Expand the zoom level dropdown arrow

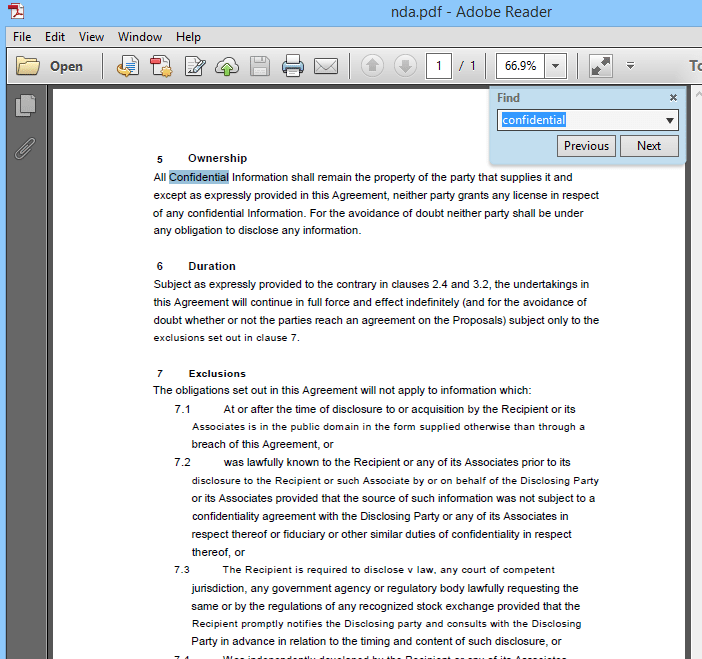[556, 66]
